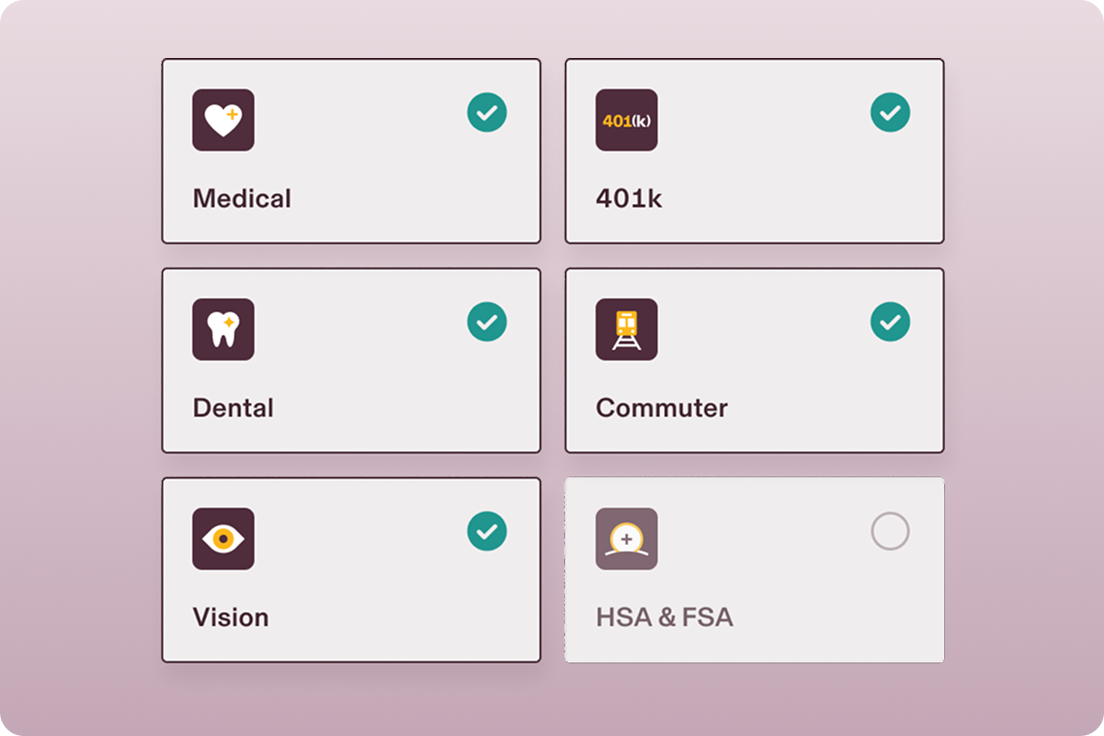Toggle off the 401k checkmark
The image size is (1104, 736).
[889, 113]
